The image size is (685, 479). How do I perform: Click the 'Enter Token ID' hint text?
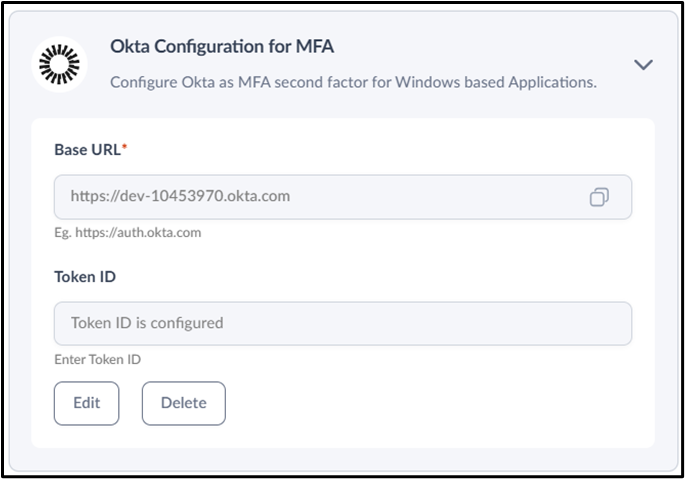point(97,359)
